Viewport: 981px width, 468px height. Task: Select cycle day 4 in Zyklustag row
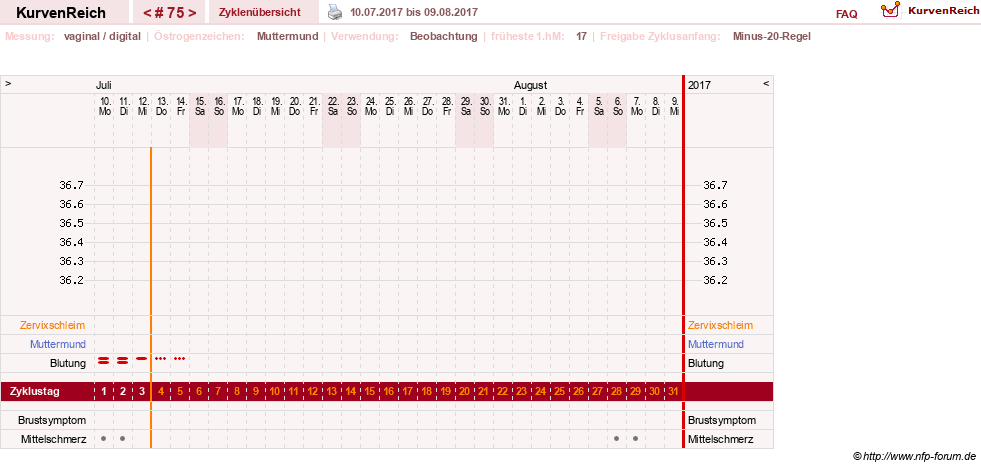(x=161, y=392)
